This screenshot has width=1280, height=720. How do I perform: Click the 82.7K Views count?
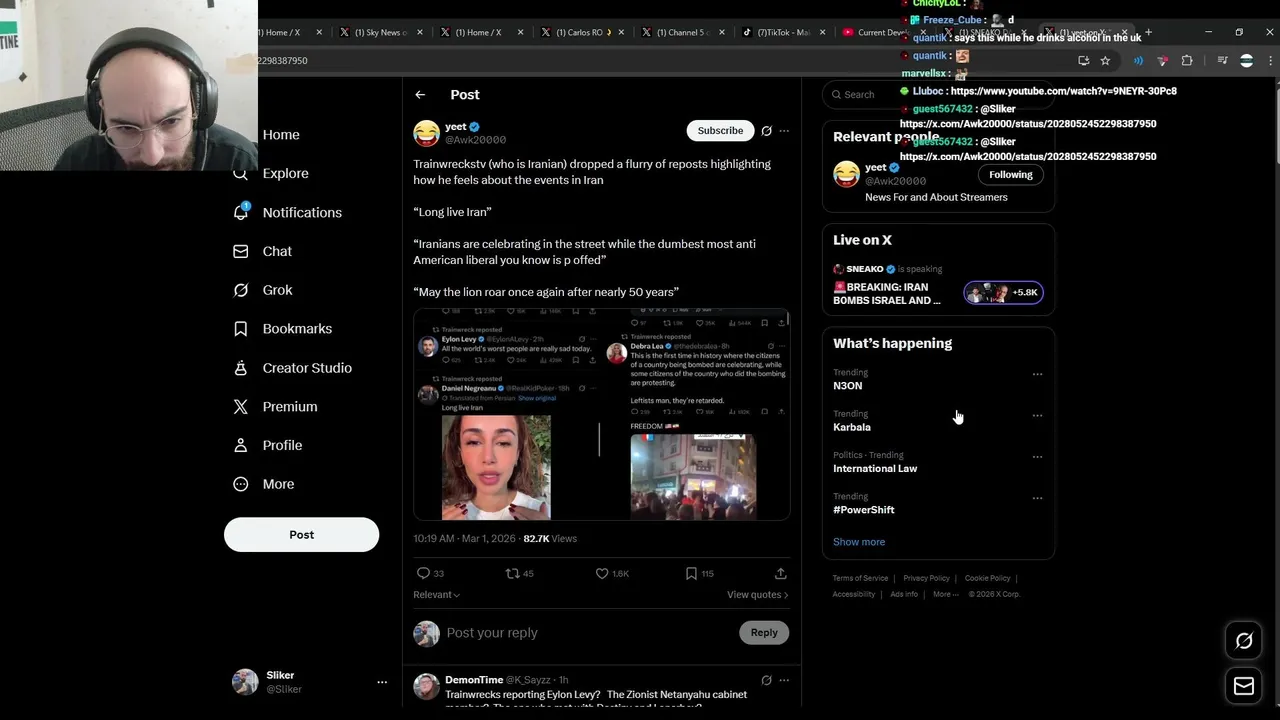[550, 538]
